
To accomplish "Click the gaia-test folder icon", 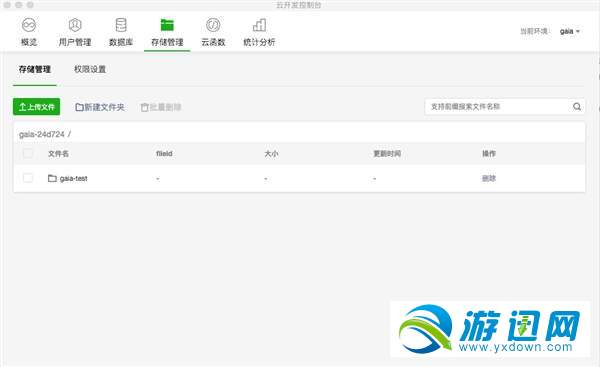I will point(52,178).
